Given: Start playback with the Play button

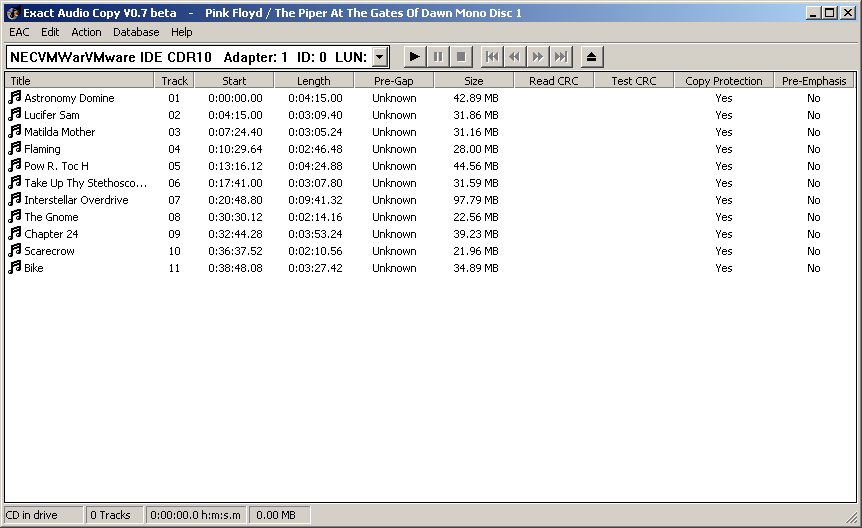Looking at the screenshot, I should (415, 57).
